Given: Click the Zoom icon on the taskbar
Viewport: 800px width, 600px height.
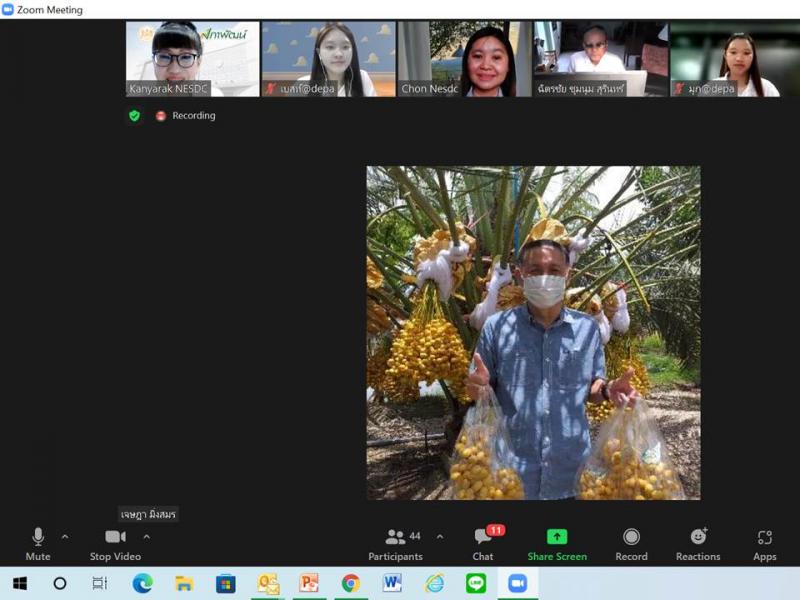Looking at the screenshot, I should pos(517,583).
